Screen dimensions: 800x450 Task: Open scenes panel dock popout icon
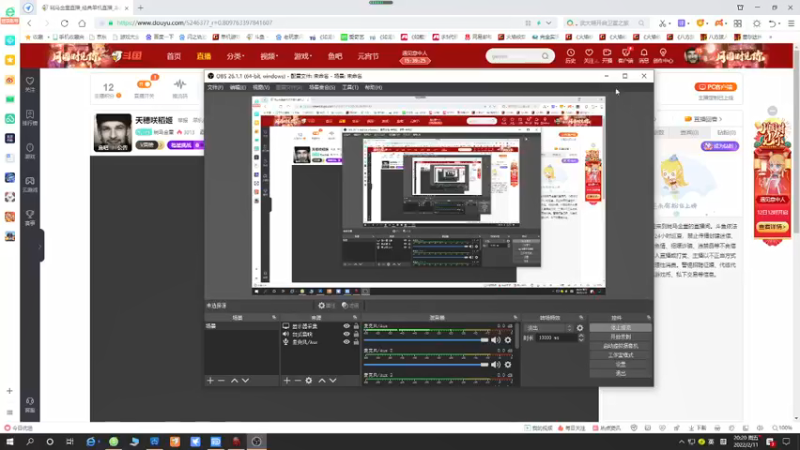point(274,318)
